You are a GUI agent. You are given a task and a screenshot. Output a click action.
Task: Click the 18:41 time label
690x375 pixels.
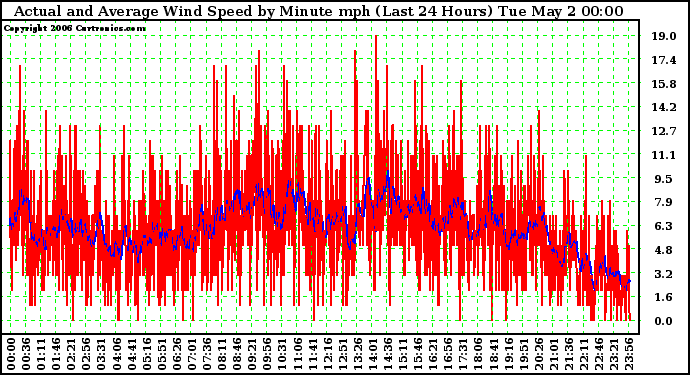(x=493, y=354)
